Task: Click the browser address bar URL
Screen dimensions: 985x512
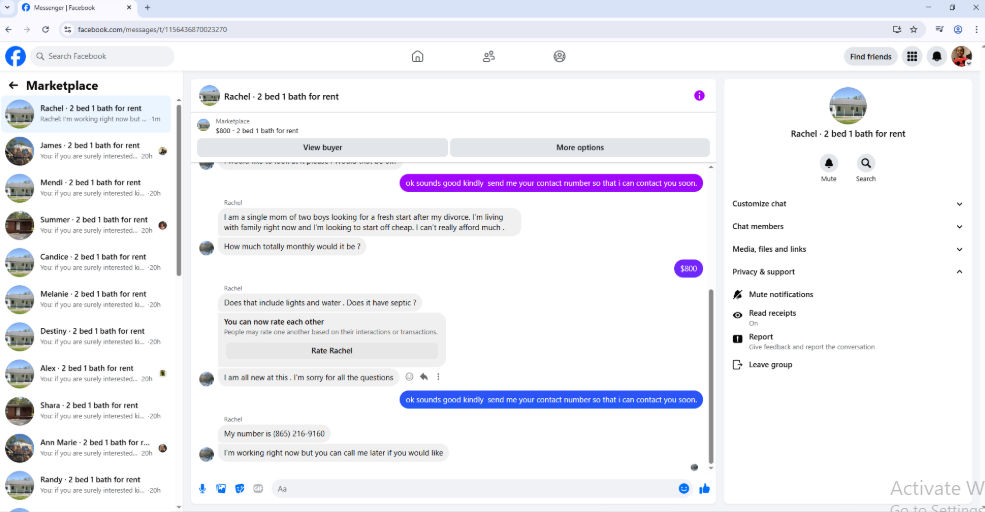Action: pyautogui.click(x=153, y=30)
